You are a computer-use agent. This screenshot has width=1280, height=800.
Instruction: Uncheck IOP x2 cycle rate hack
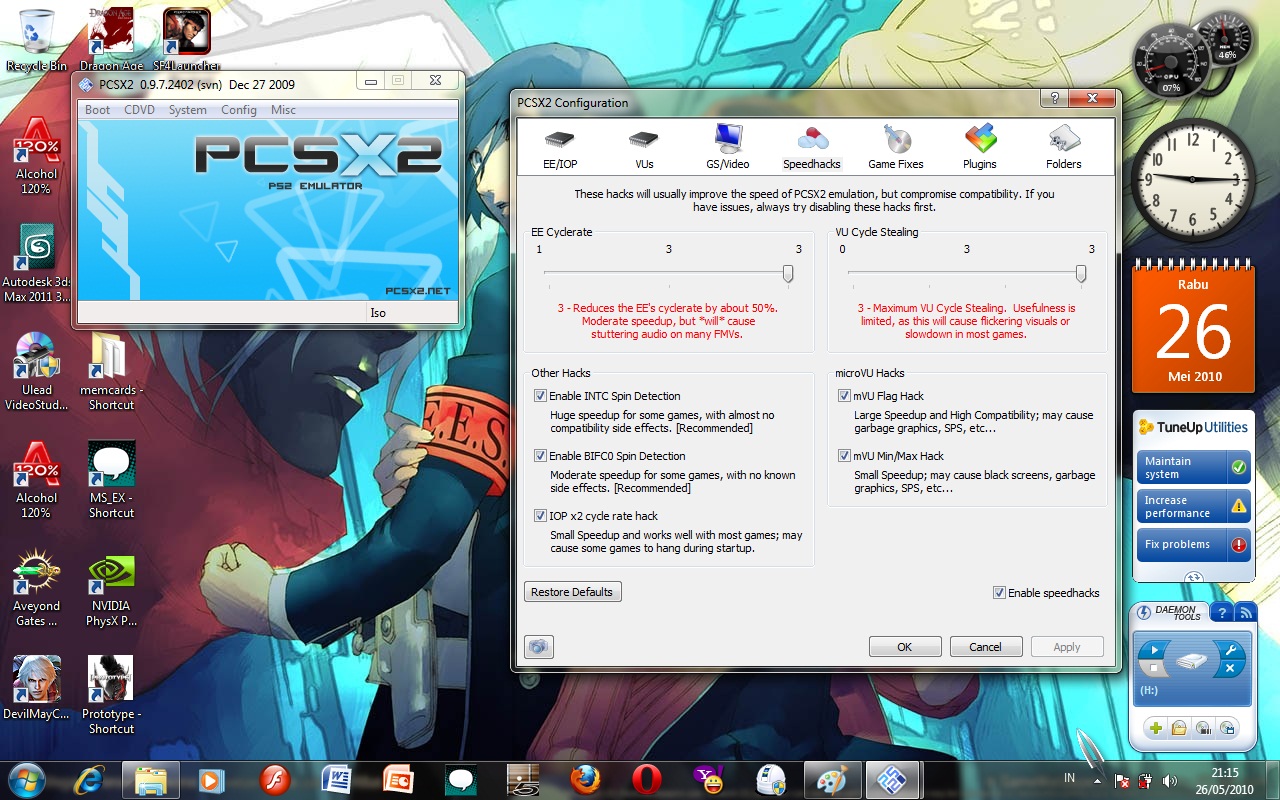click(540, 516)
